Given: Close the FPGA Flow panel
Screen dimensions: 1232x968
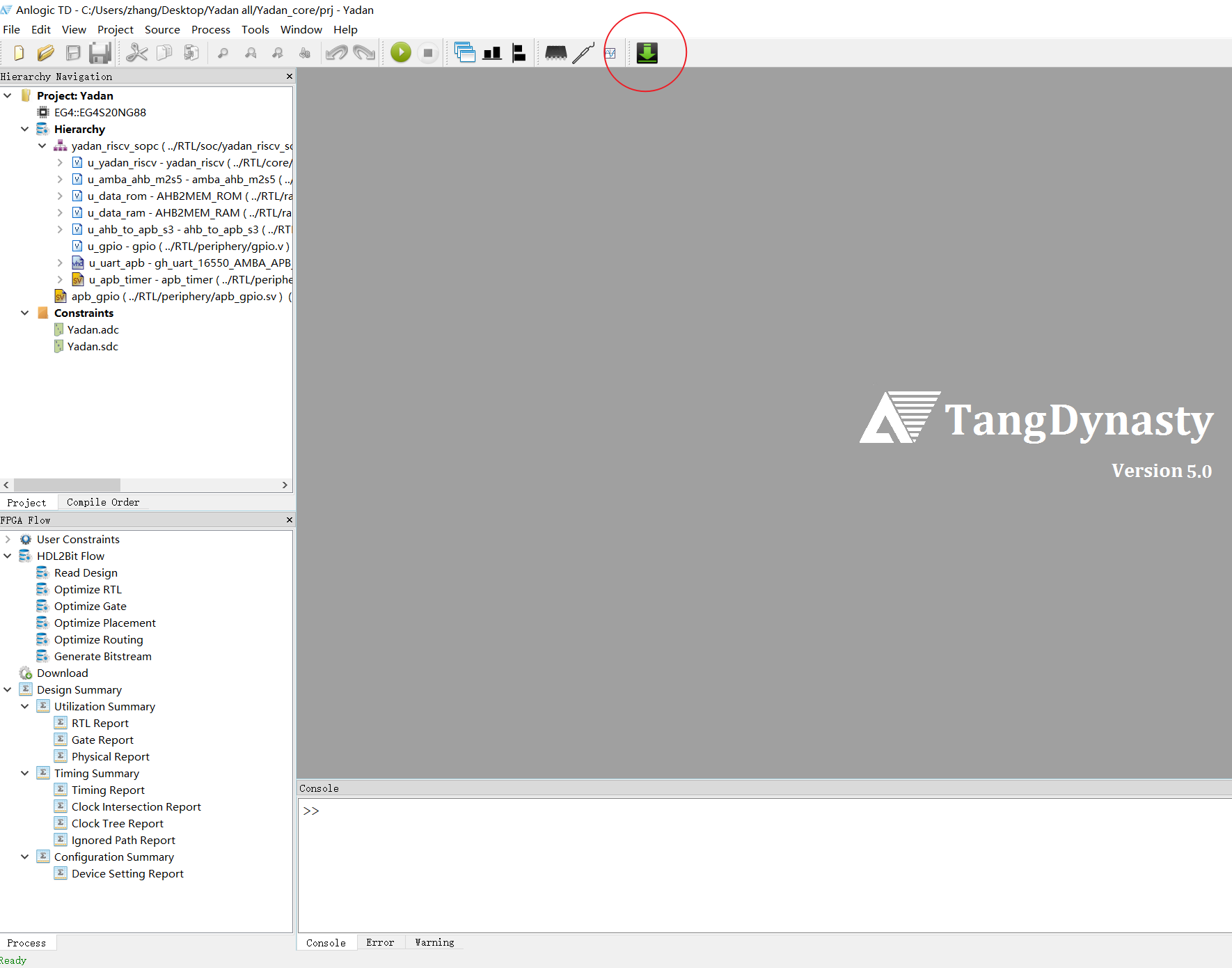Looking at the screenshot, I should pos(290,520).
